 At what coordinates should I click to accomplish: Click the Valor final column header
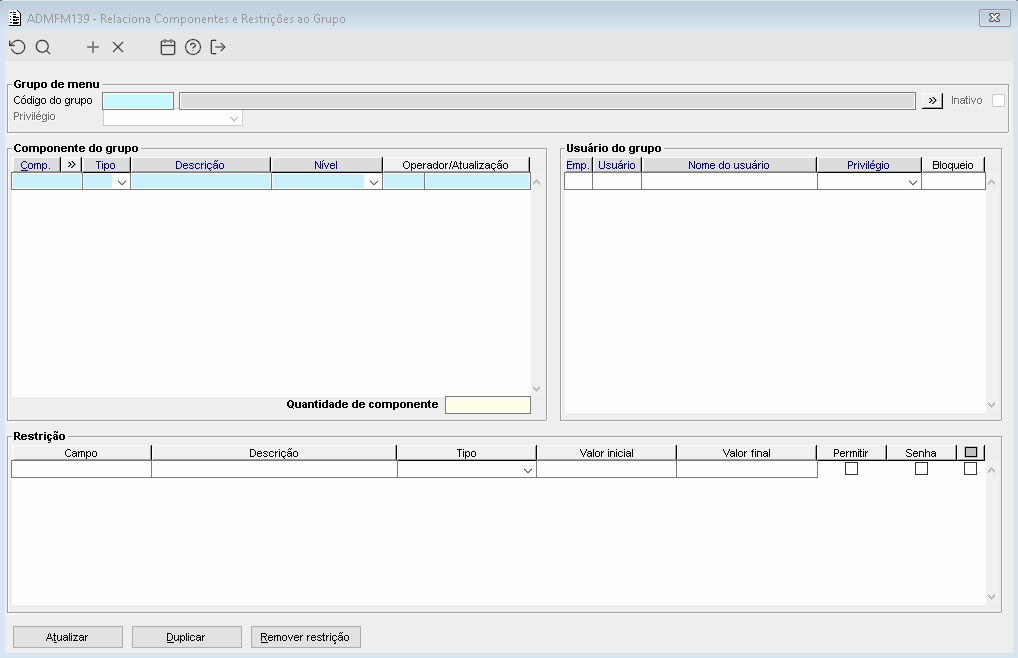coord(747,453)
